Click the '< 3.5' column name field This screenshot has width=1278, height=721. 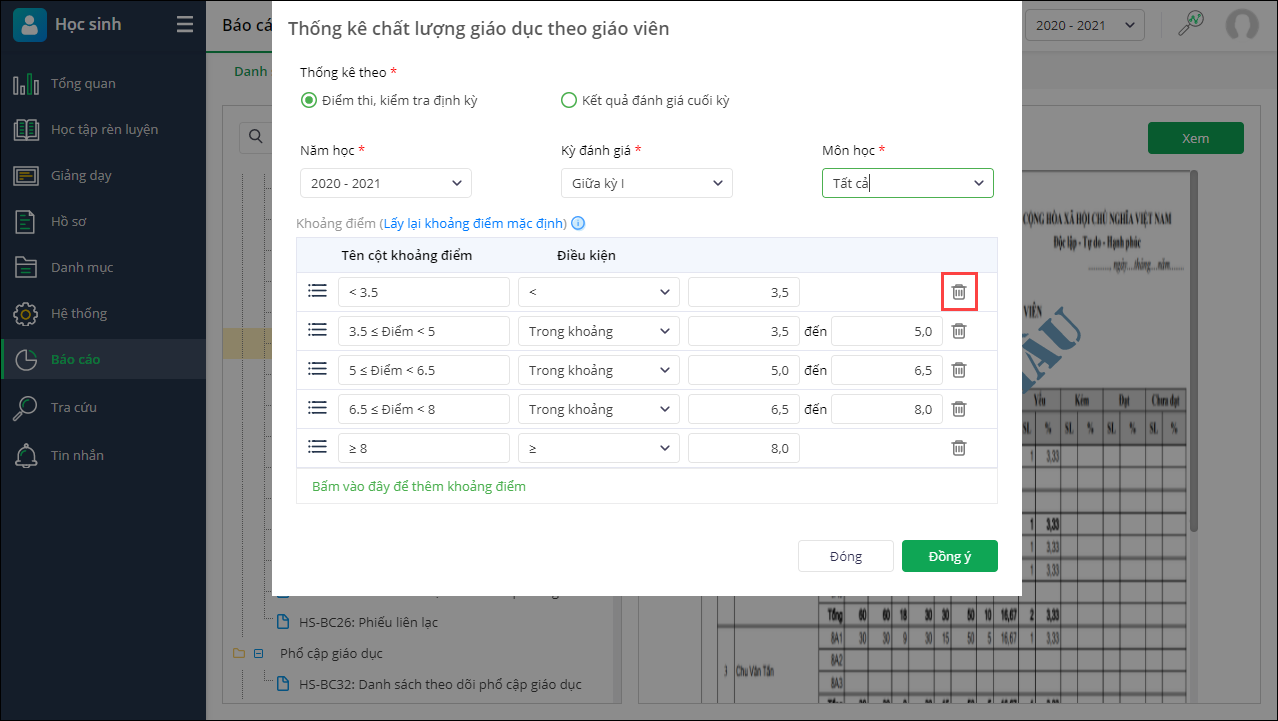coord(424,292)
